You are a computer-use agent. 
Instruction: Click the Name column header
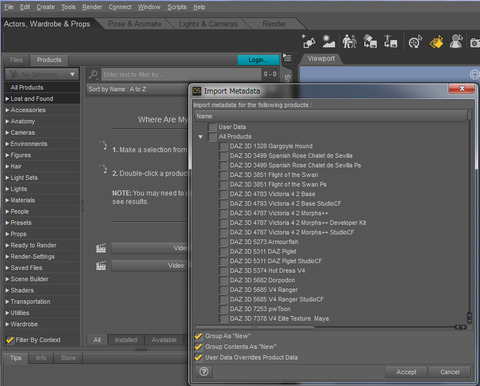pyautogui.click(x=331, y=116)
